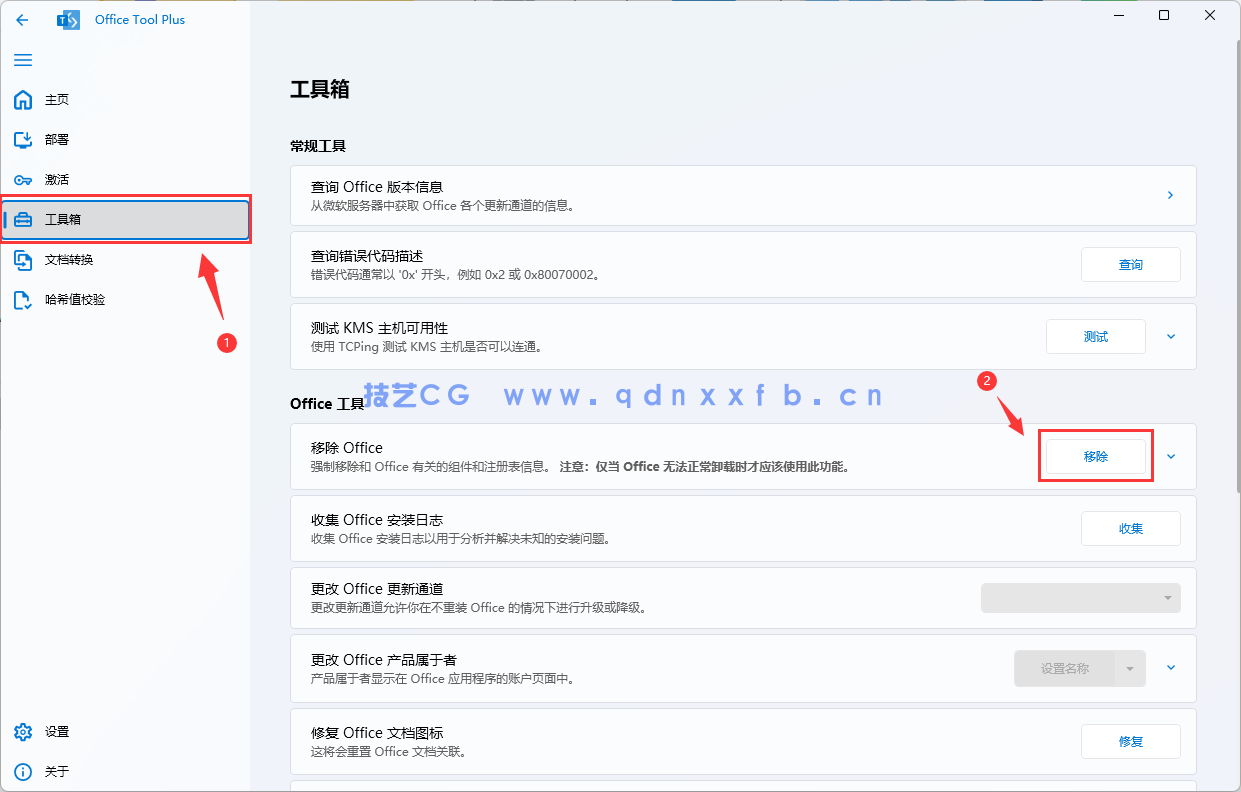
Task: Open the Office 更新通道 dropdown
Action: tap(1080, 597)
